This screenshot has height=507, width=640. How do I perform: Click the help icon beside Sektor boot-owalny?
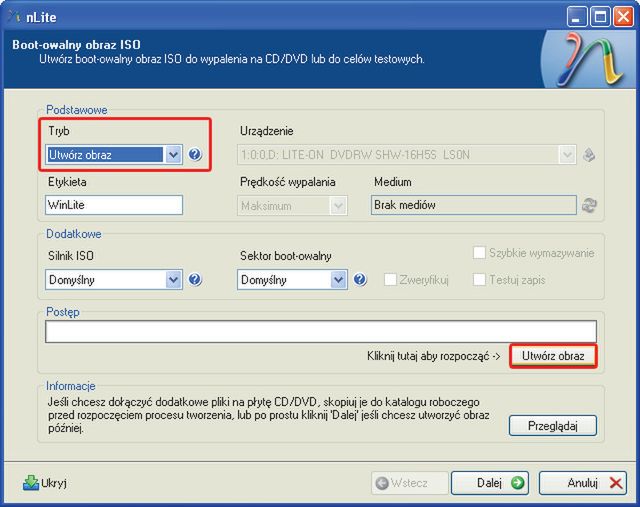(360, 280)
